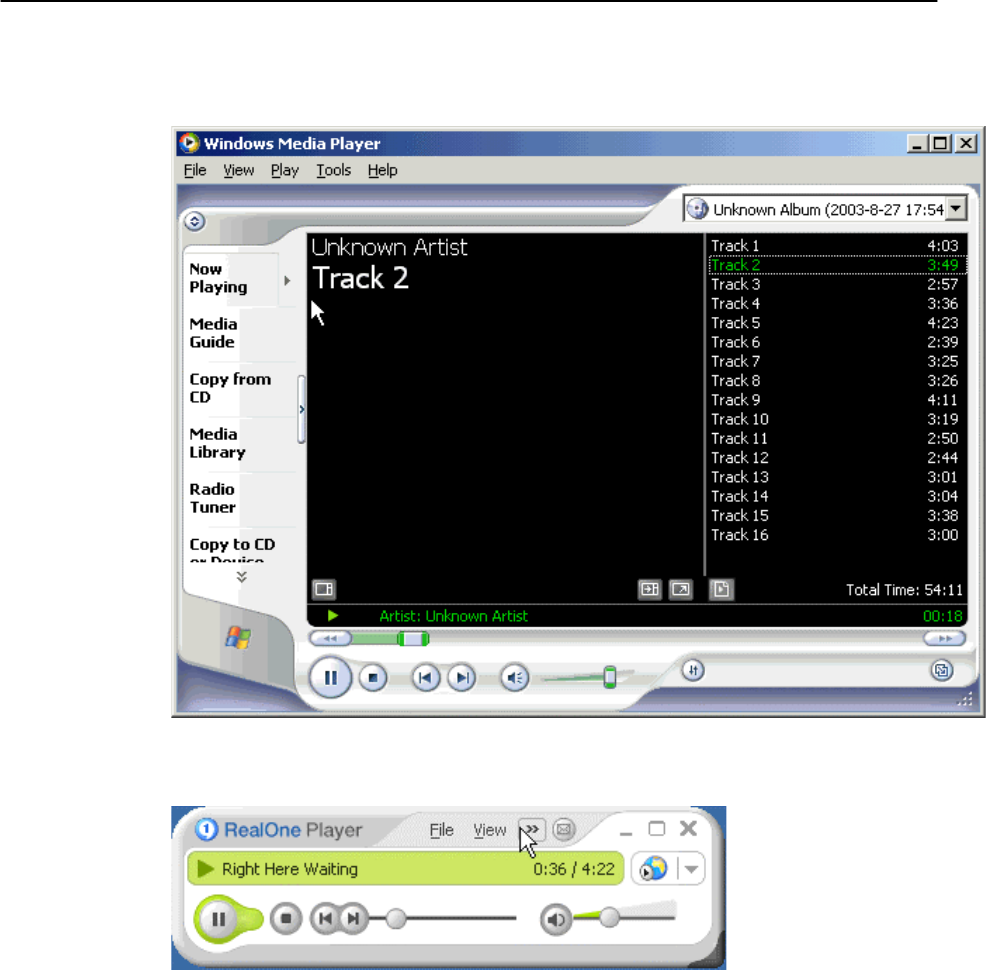Screen dimensions: 986x970
Task: Switch Windows Media Player to skin mode
Action: [x=941, y=670]
